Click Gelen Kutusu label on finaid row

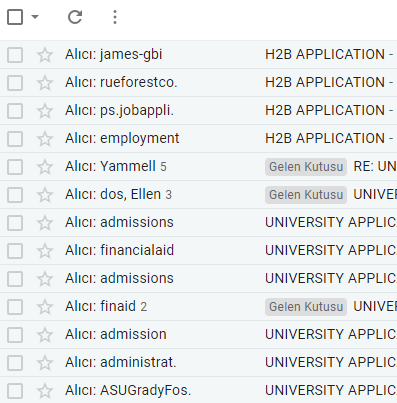click(306, 307)
